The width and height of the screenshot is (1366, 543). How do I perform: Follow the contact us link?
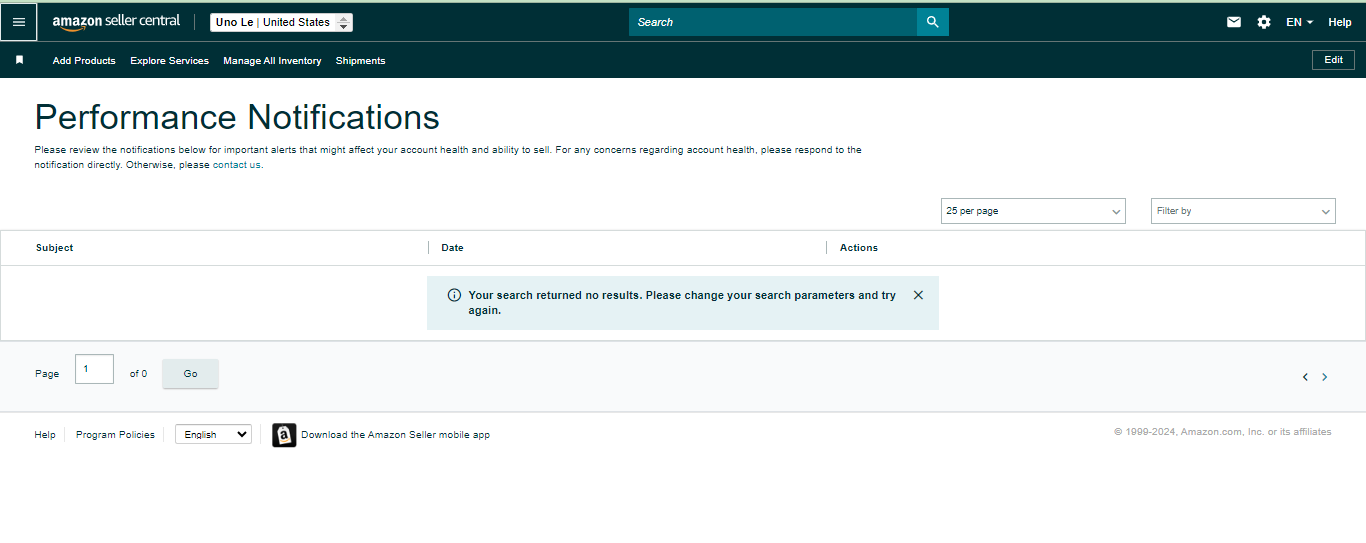[x=237, y=165]
